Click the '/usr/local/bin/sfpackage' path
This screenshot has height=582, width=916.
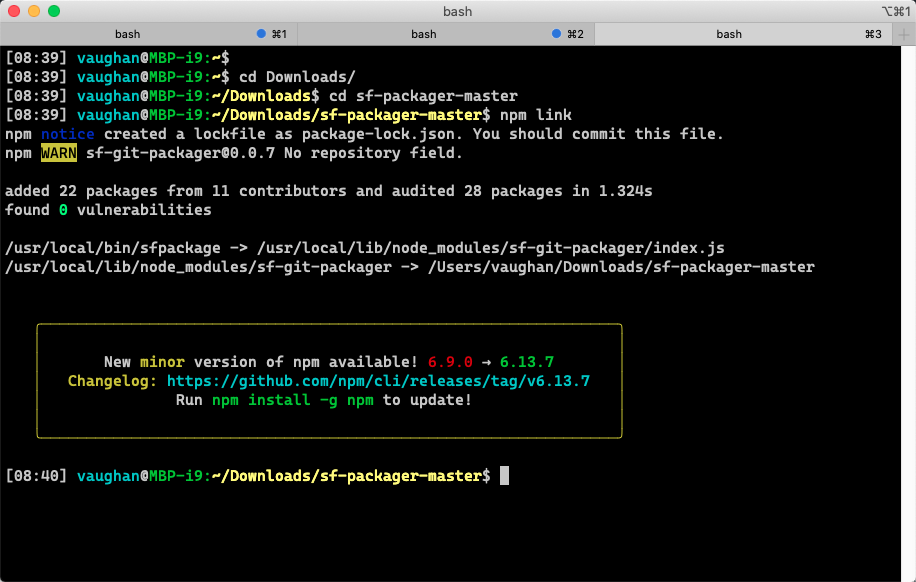(113, 248)
